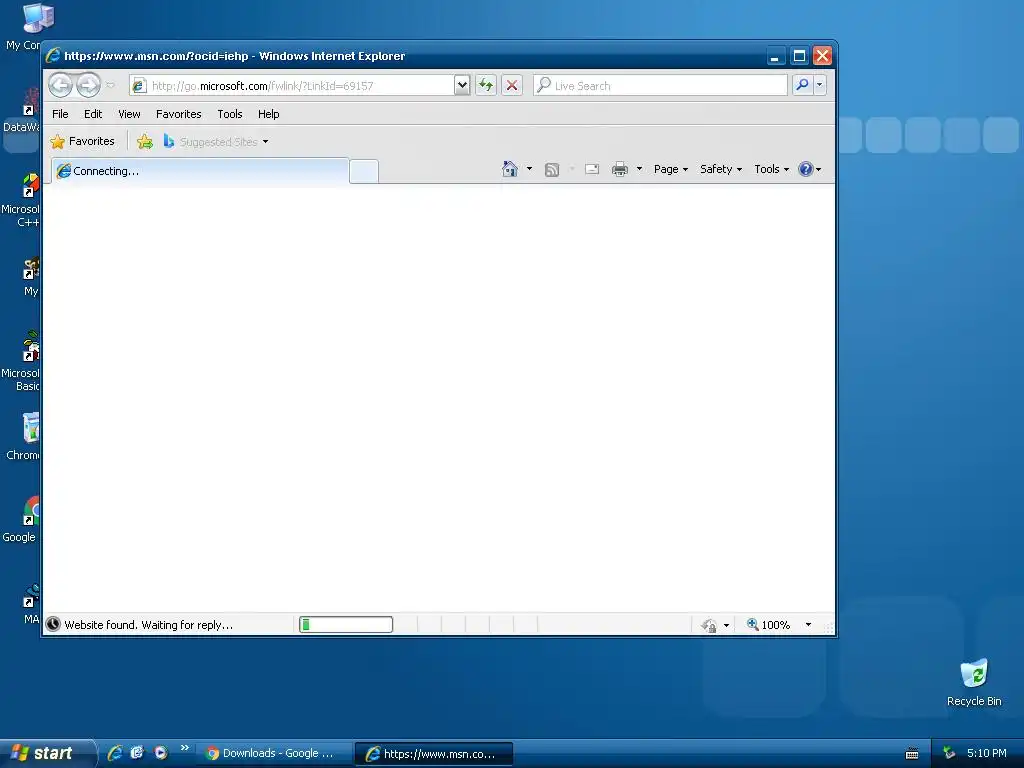Expand Quick Launch overflow chevron
Viewport: 1024px width, 768px height.
(185, 748)
